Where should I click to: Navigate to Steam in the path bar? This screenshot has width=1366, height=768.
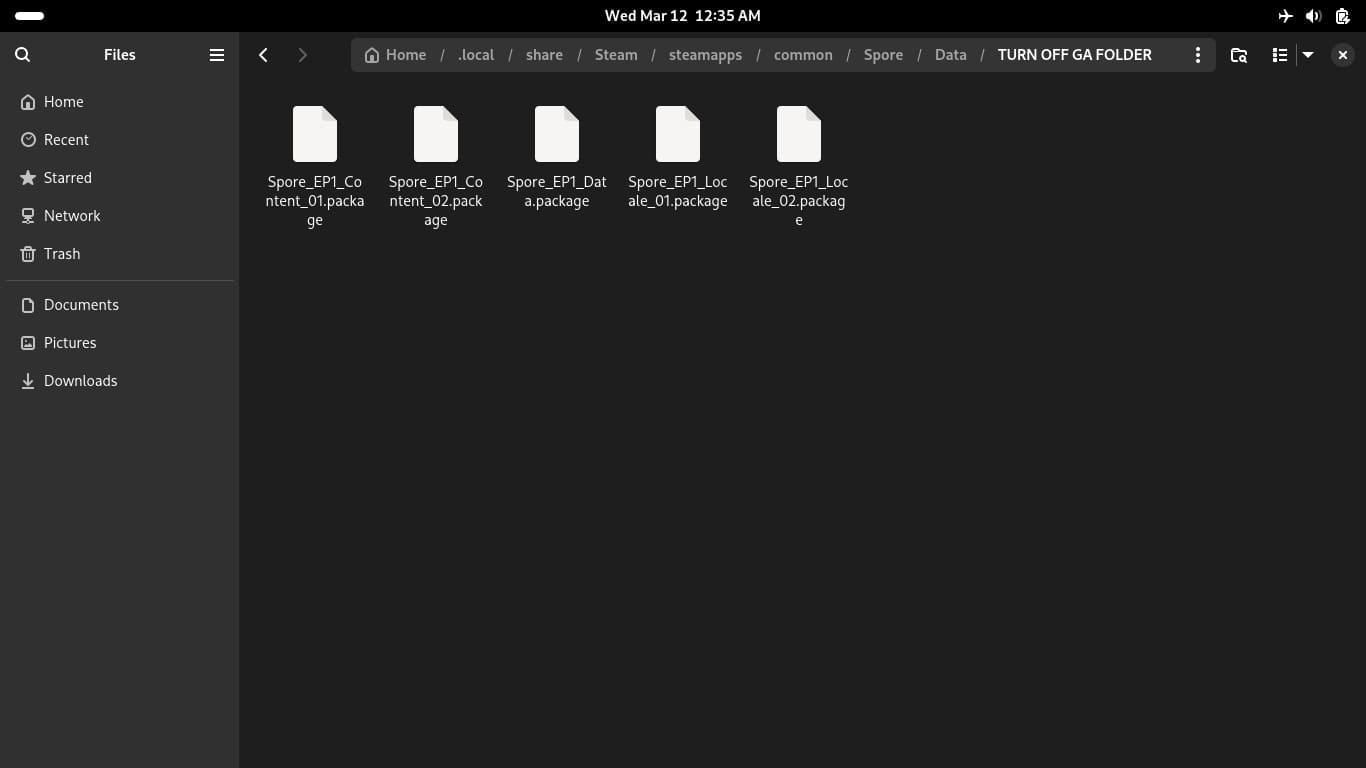point(616,55)
